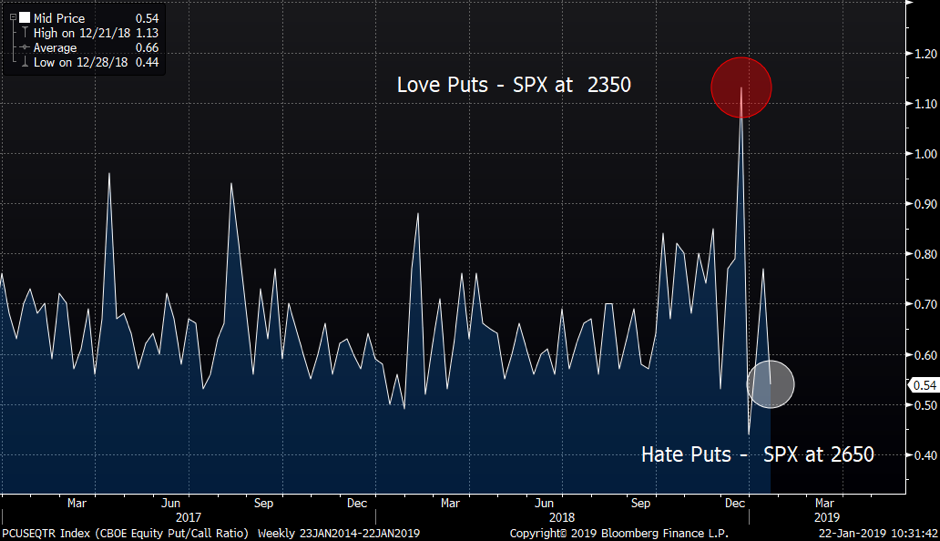Click the red circle marking the December peak
Screen dimensions: 940x541
pos(741,88)
